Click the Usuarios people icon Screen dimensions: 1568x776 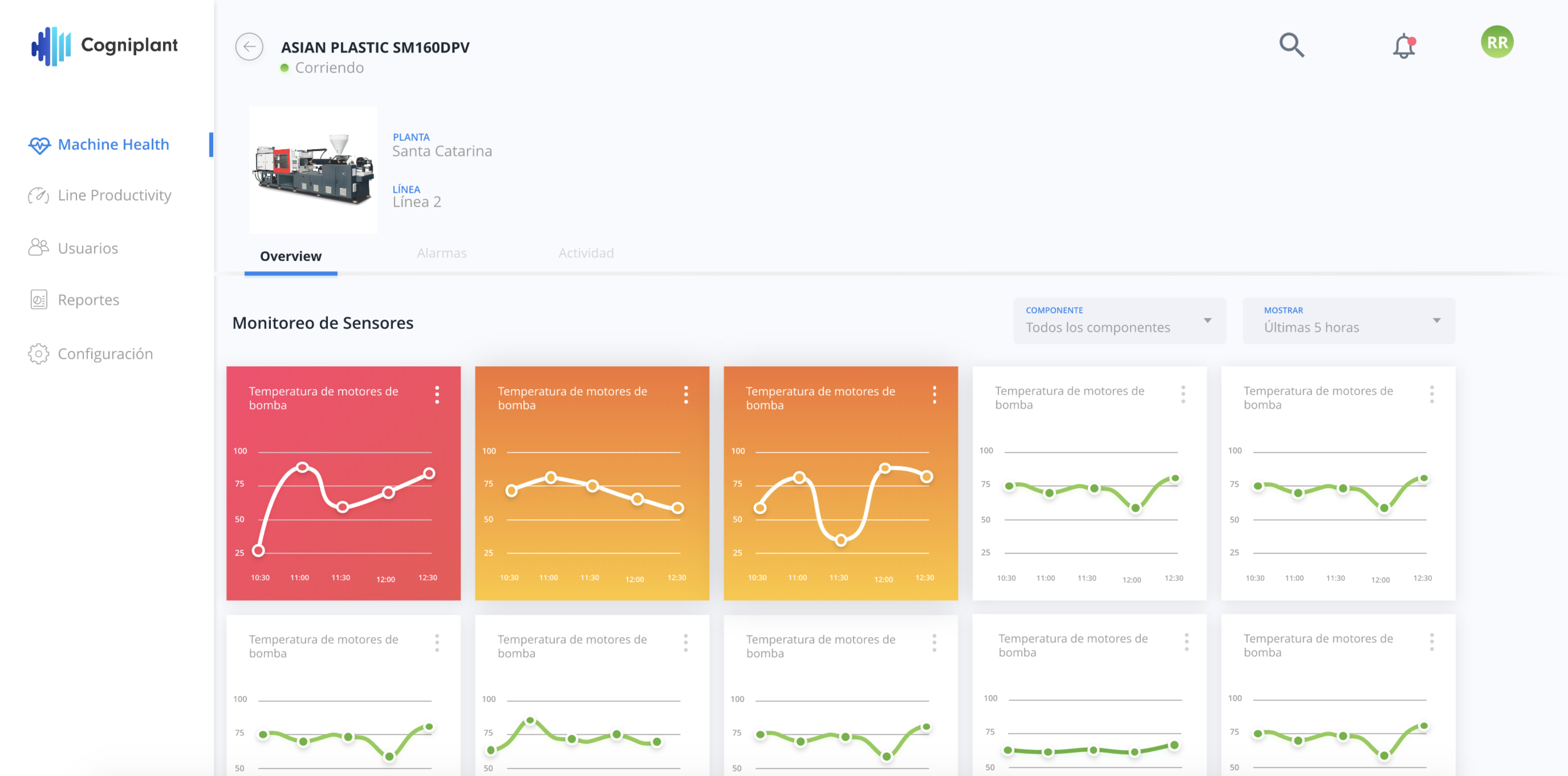point(38,248)
